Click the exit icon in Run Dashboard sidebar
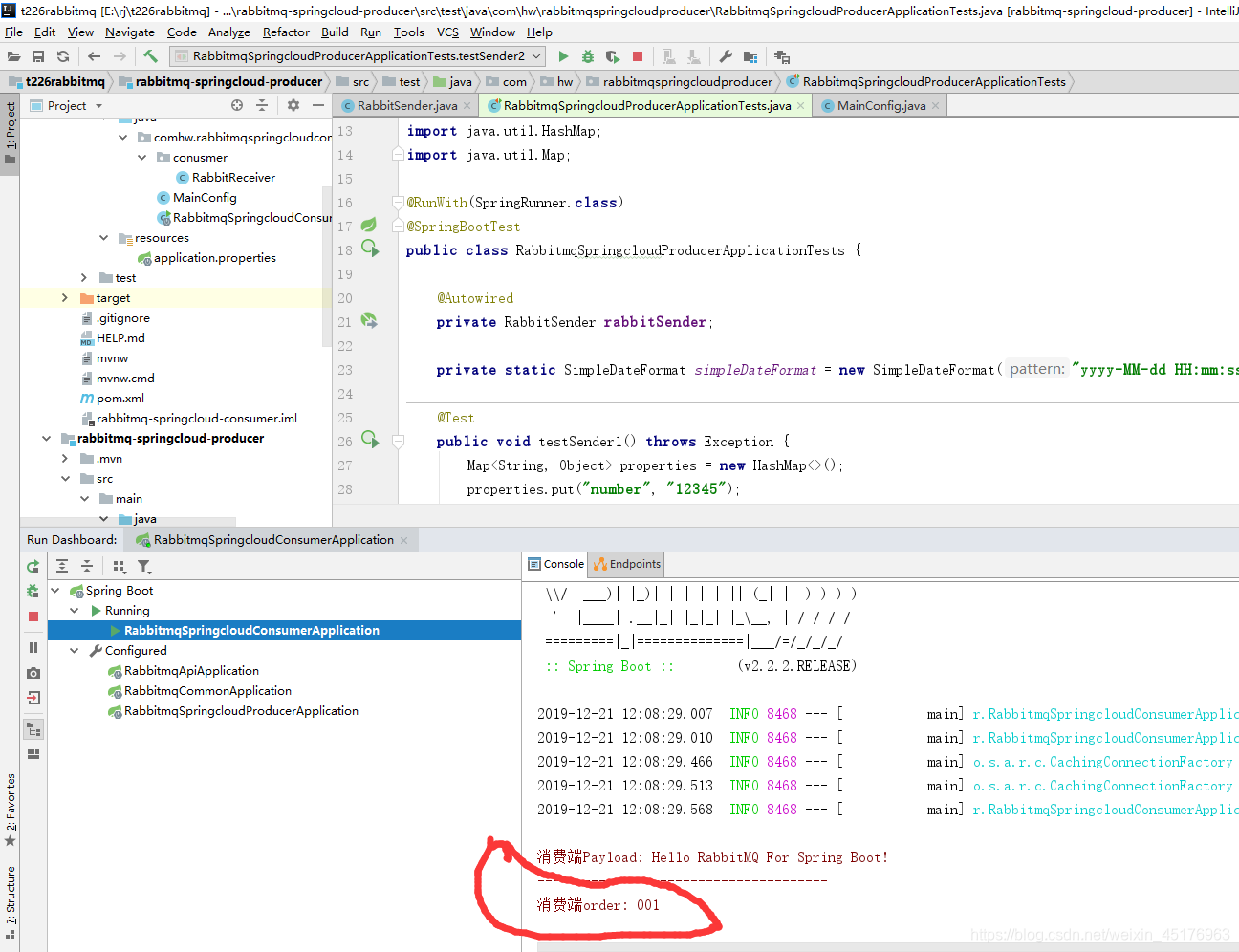 point(33,698)
